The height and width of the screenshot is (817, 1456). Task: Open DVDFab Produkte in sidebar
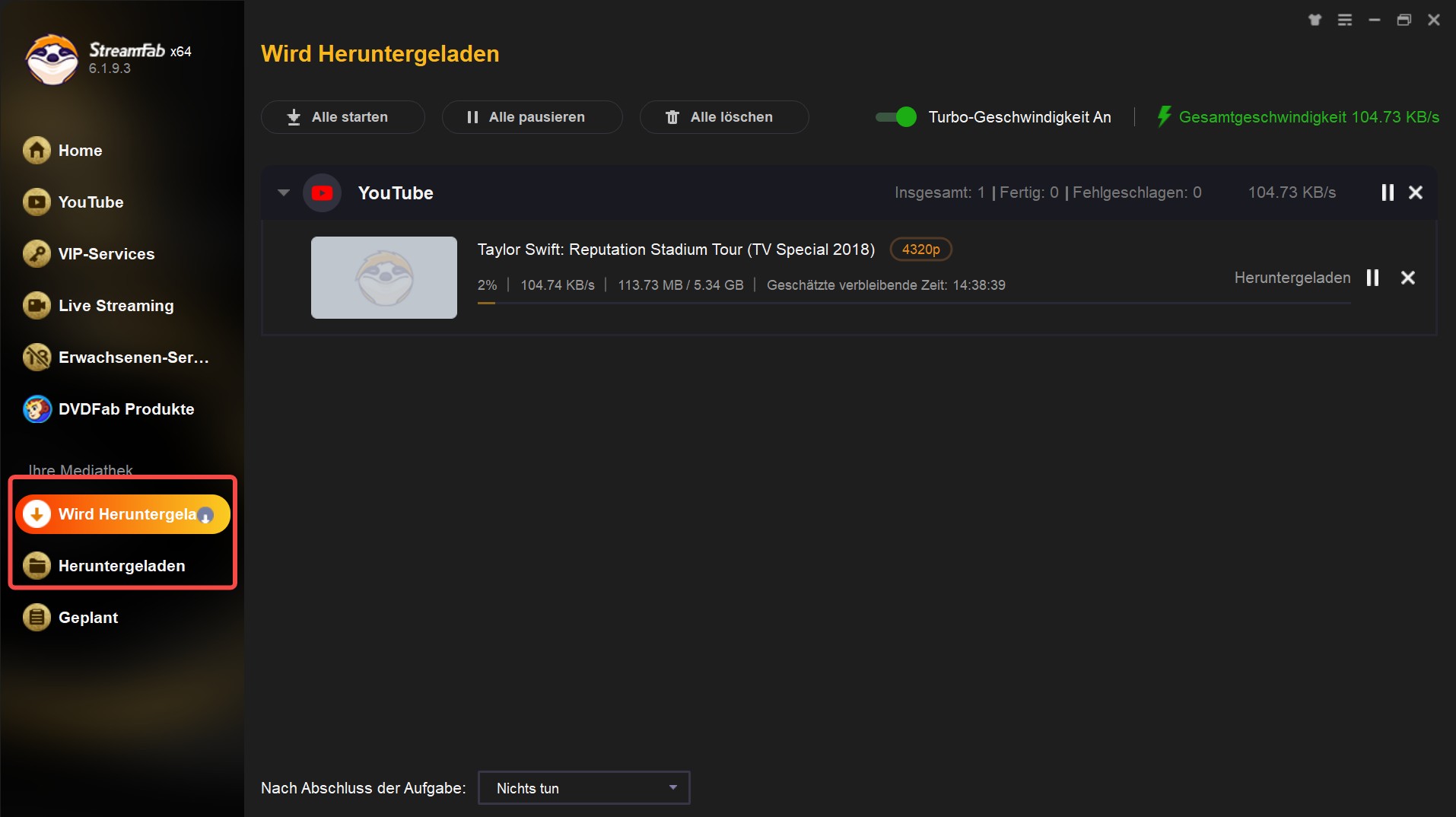coord(108,409)
